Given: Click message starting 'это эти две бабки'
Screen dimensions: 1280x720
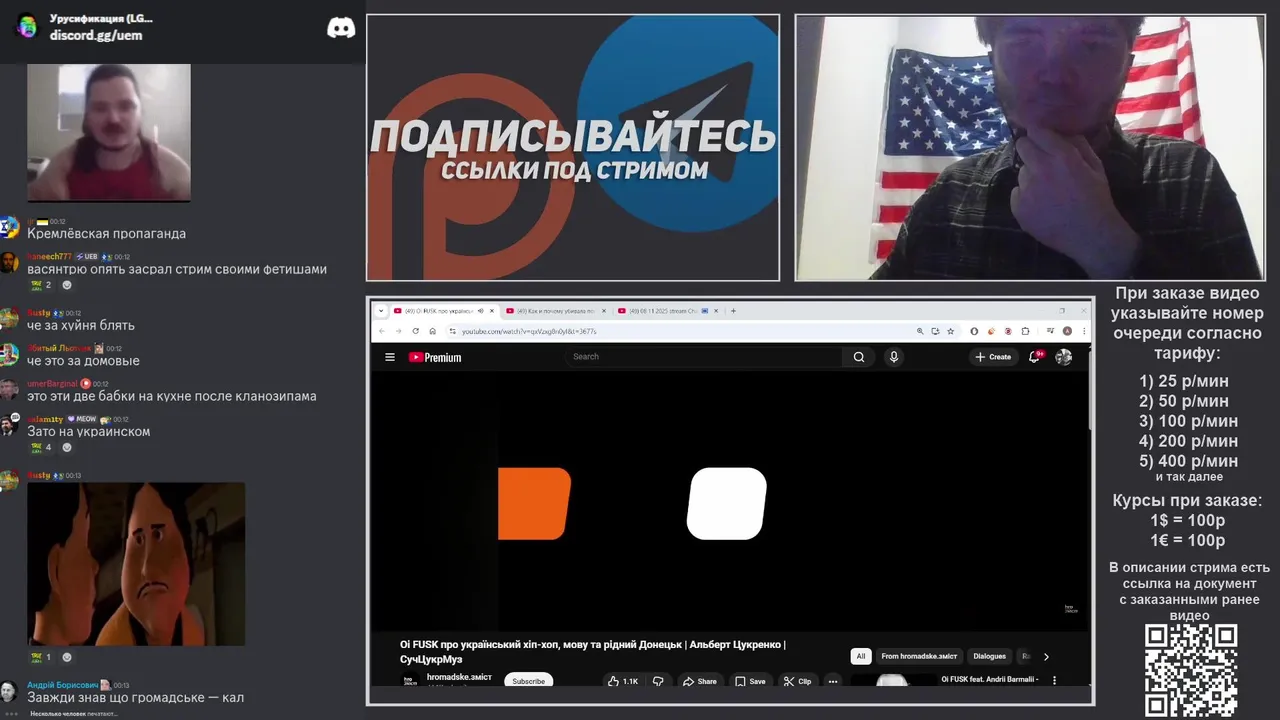Looking at the screenshot, I should point(172,396).
